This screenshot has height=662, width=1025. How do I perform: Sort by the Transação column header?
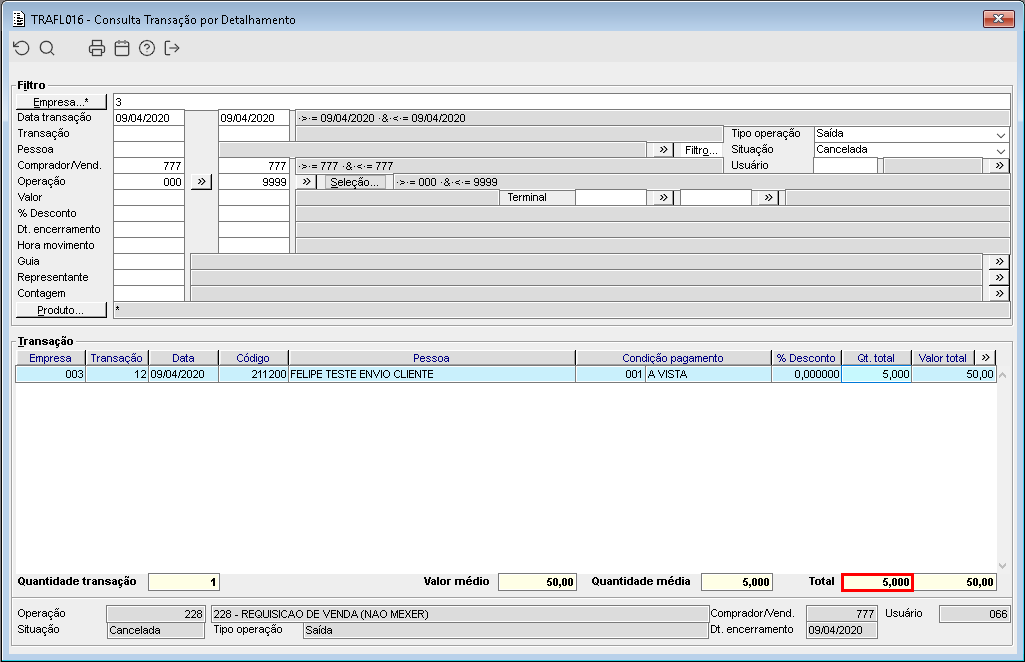pyautogui.click(x=116, y=358)
